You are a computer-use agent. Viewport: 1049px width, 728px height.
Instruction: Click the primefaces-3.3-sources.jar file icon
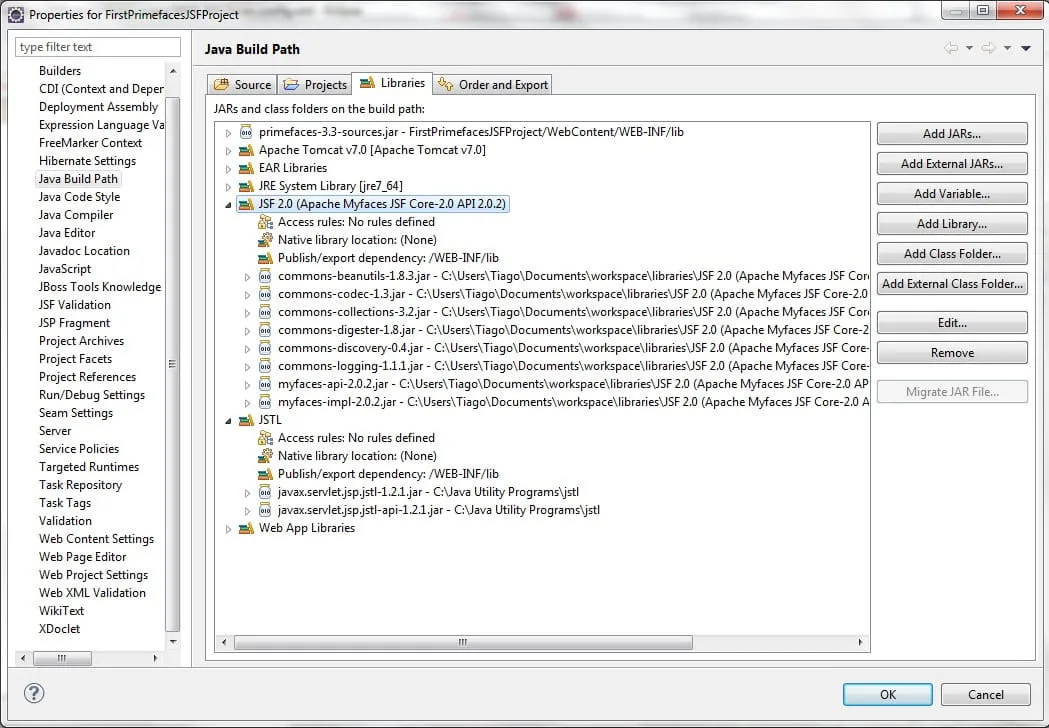pyautogui.click(x=246, y=132)
